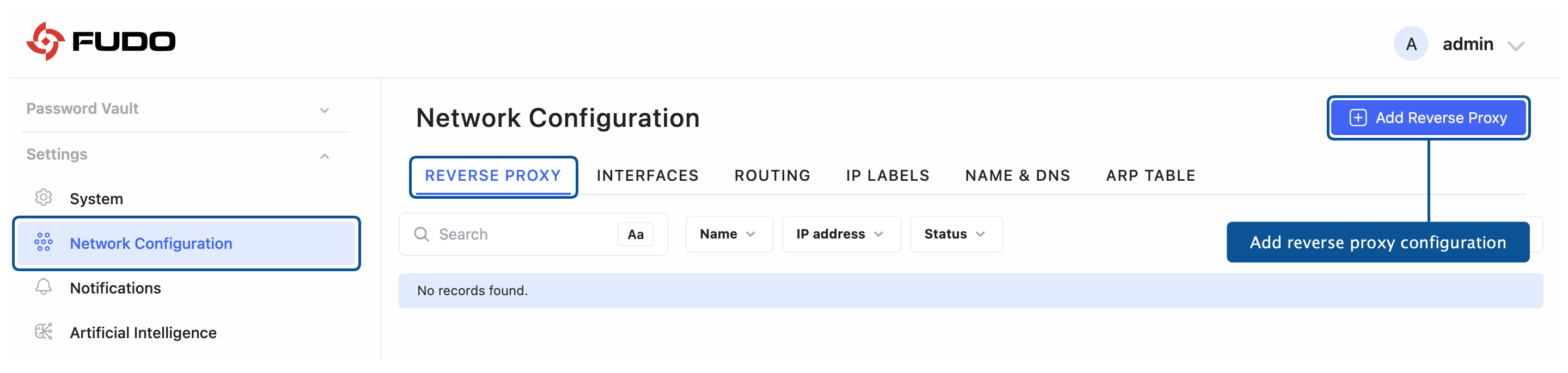Collapse the Settings section
This screenshot has height=373, width=1568.
(x=325, y=156)
